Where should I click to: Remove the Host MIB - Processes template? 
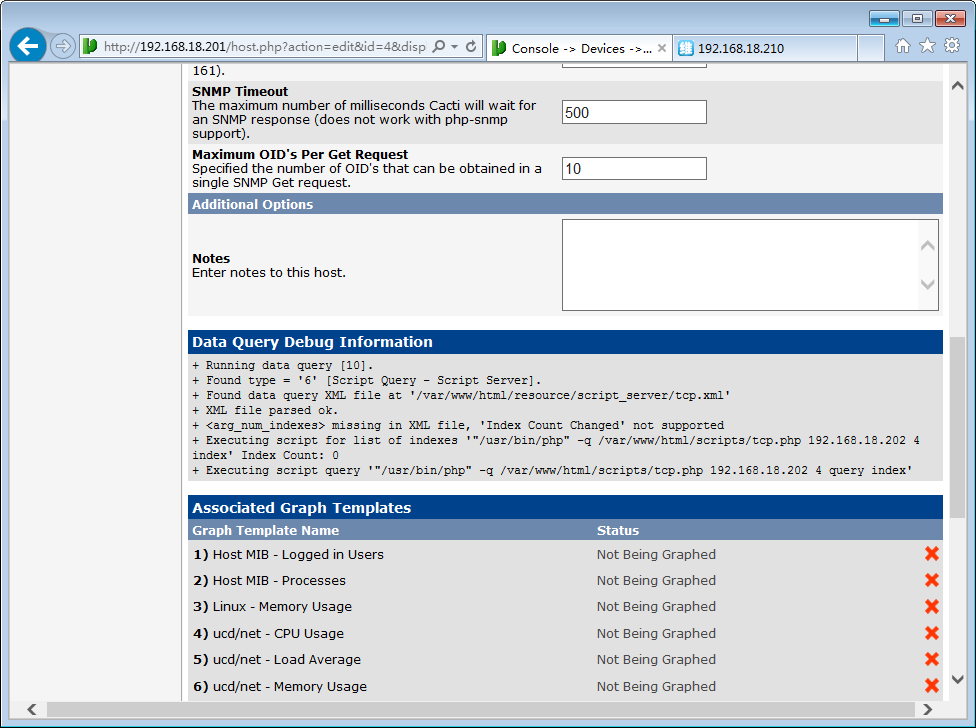click(932, 580)
